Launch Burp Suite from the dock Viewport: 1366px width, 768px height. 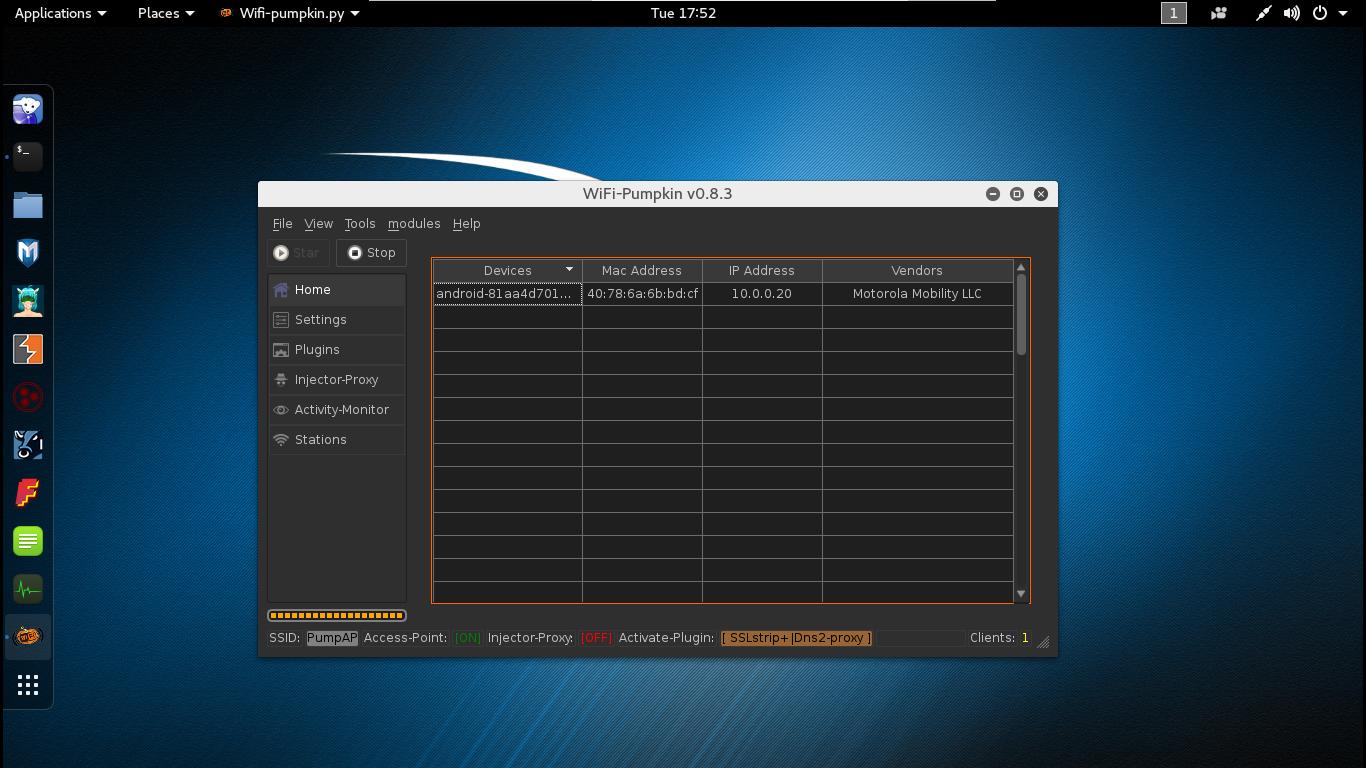point(28,349)
